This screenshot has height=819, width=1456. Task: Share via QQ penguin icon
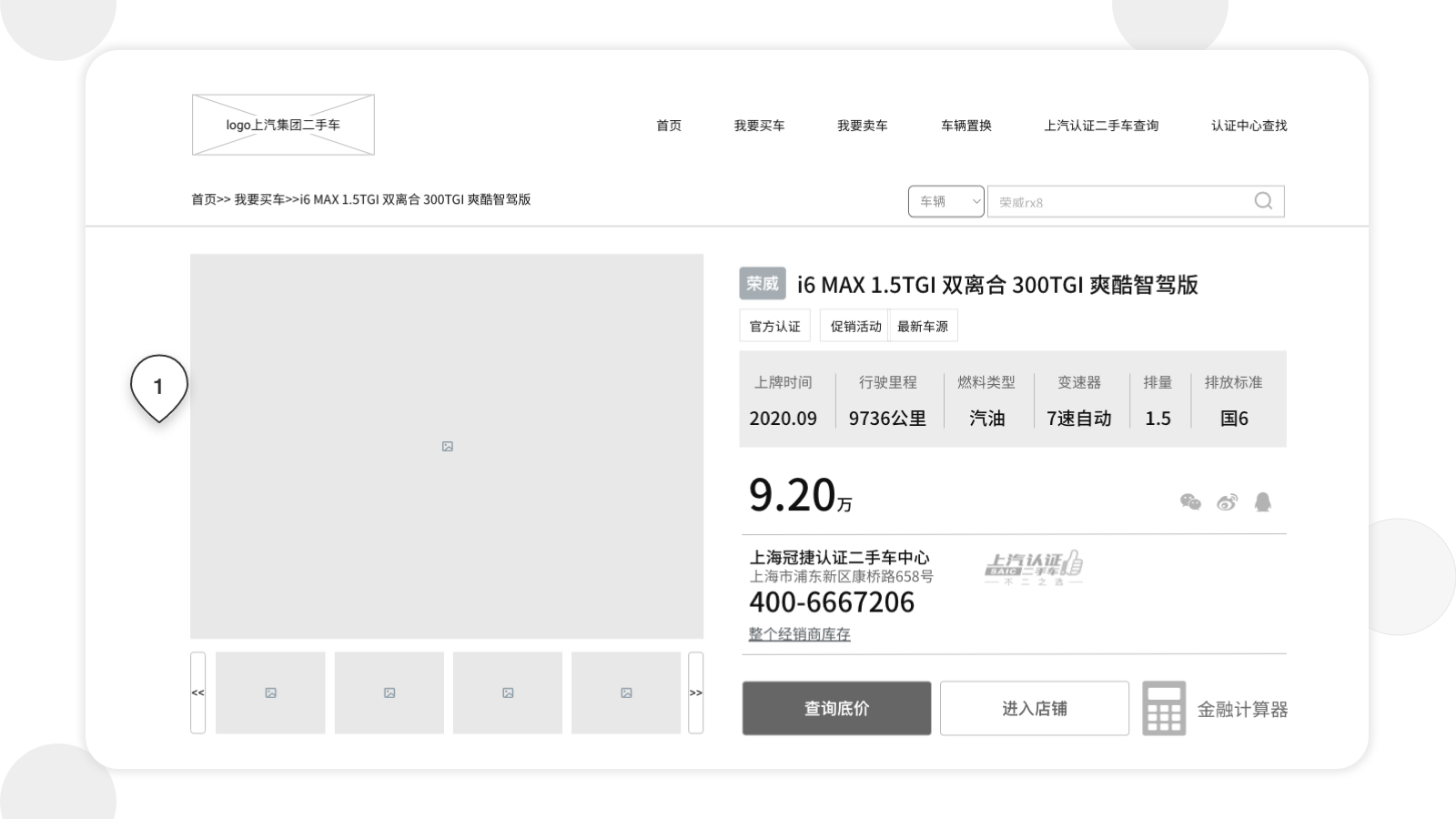pos(1263,501)
